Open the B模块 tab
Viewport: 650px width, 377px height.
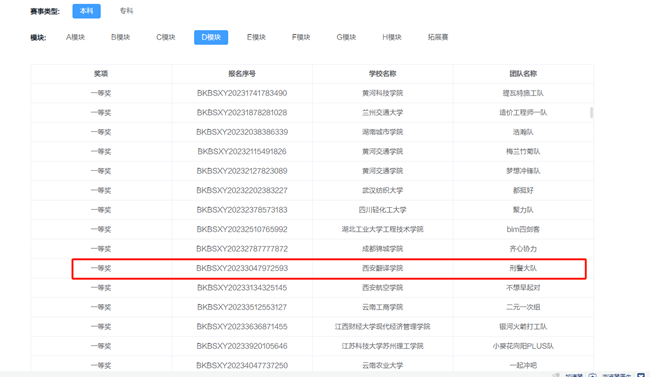(x=121, y=37)
